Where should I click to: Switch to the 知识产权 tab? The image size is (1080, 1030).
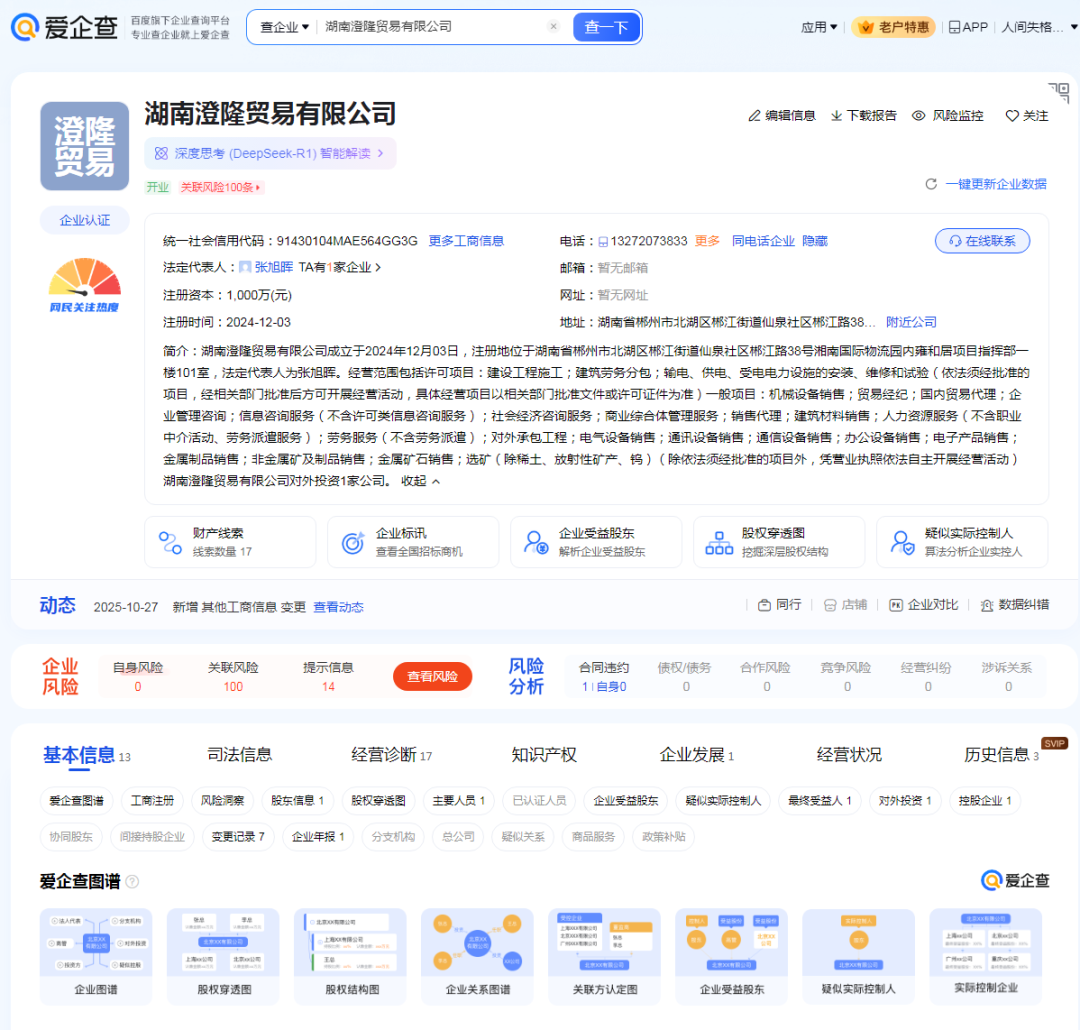point(544,755)
